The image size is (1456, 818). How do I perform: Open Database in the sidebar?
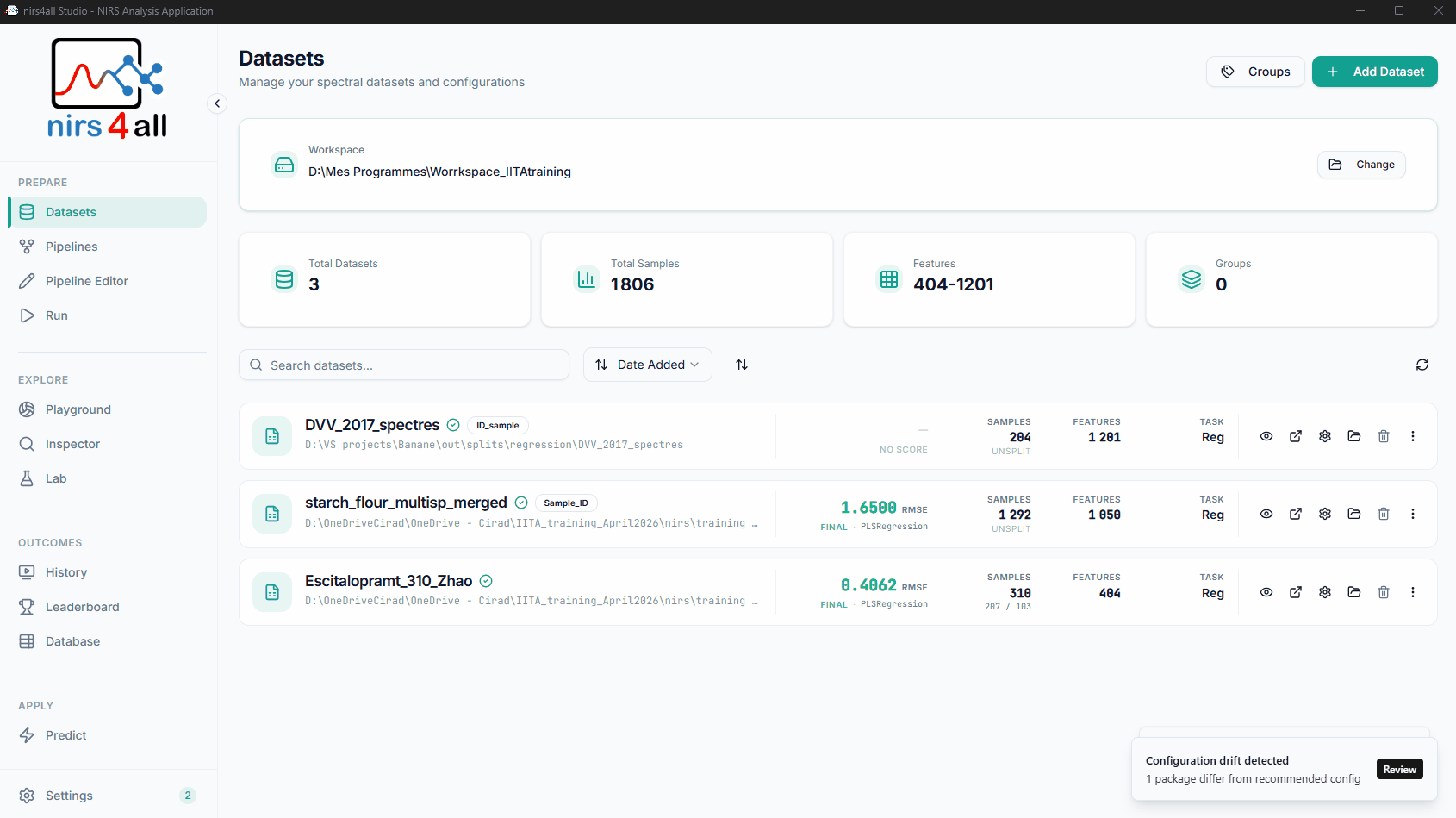click(108, 641)
